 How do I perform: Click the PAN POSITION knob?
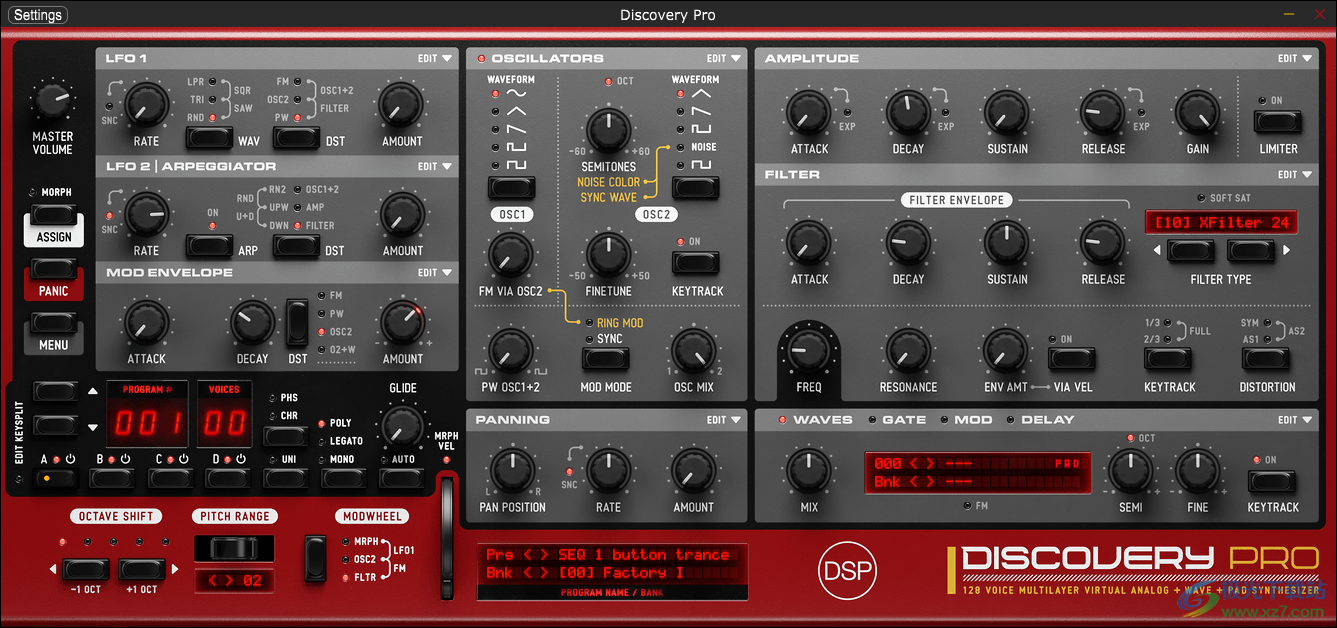511,470
